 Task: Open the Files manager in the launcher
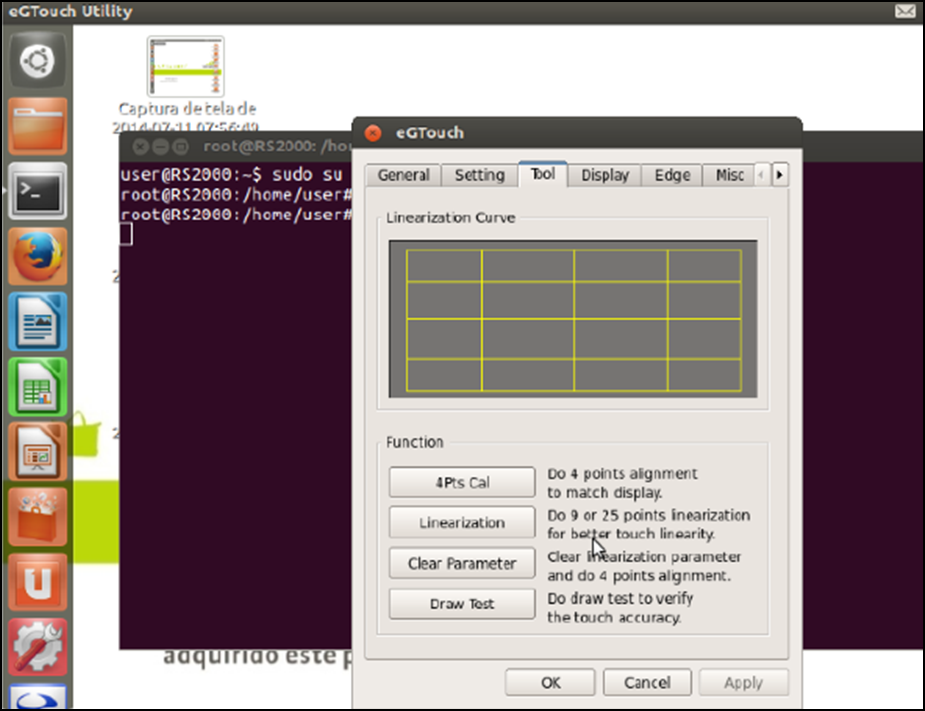pos(38,126)
